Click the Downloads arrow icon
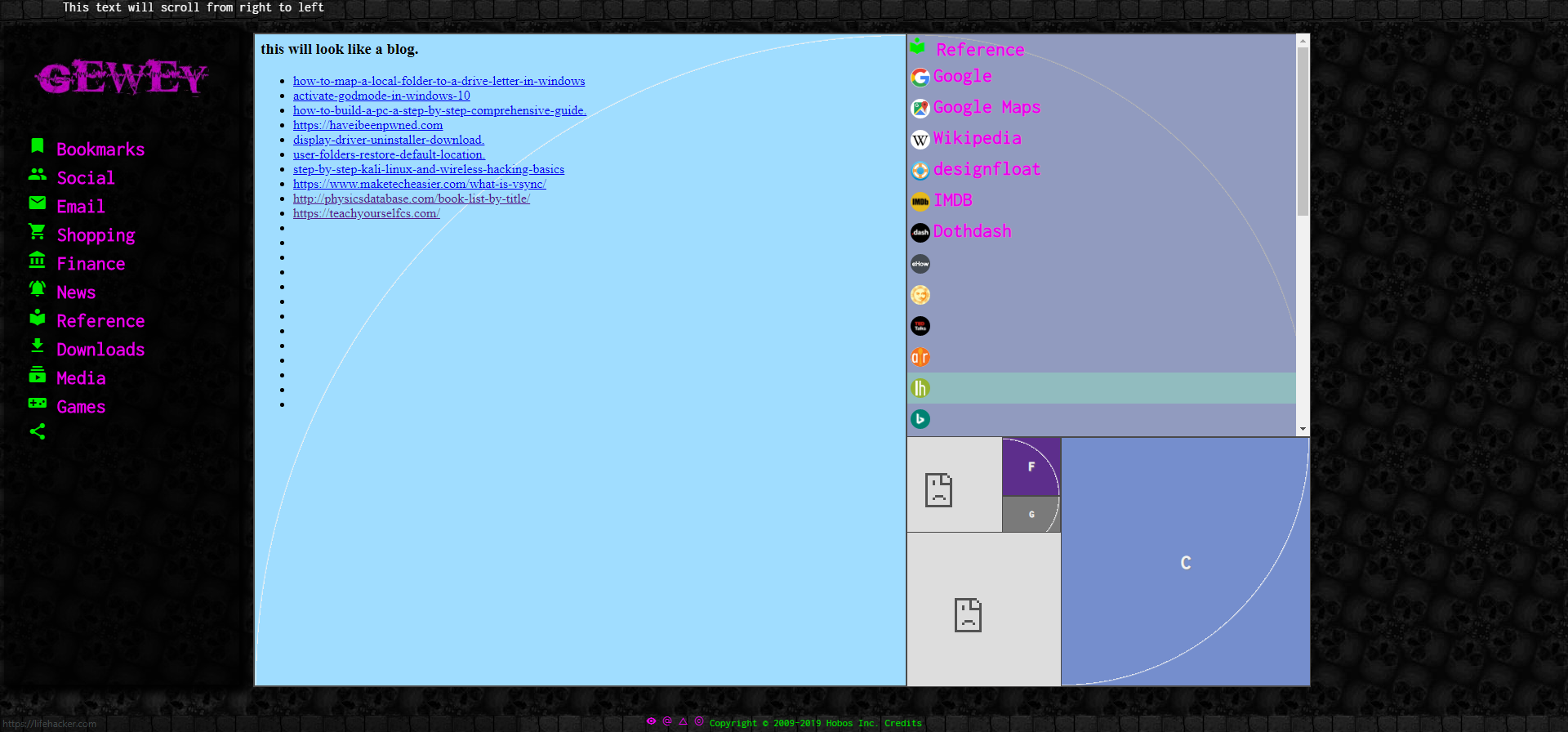Screen dimensions: 1568x732 pos(38,346)
